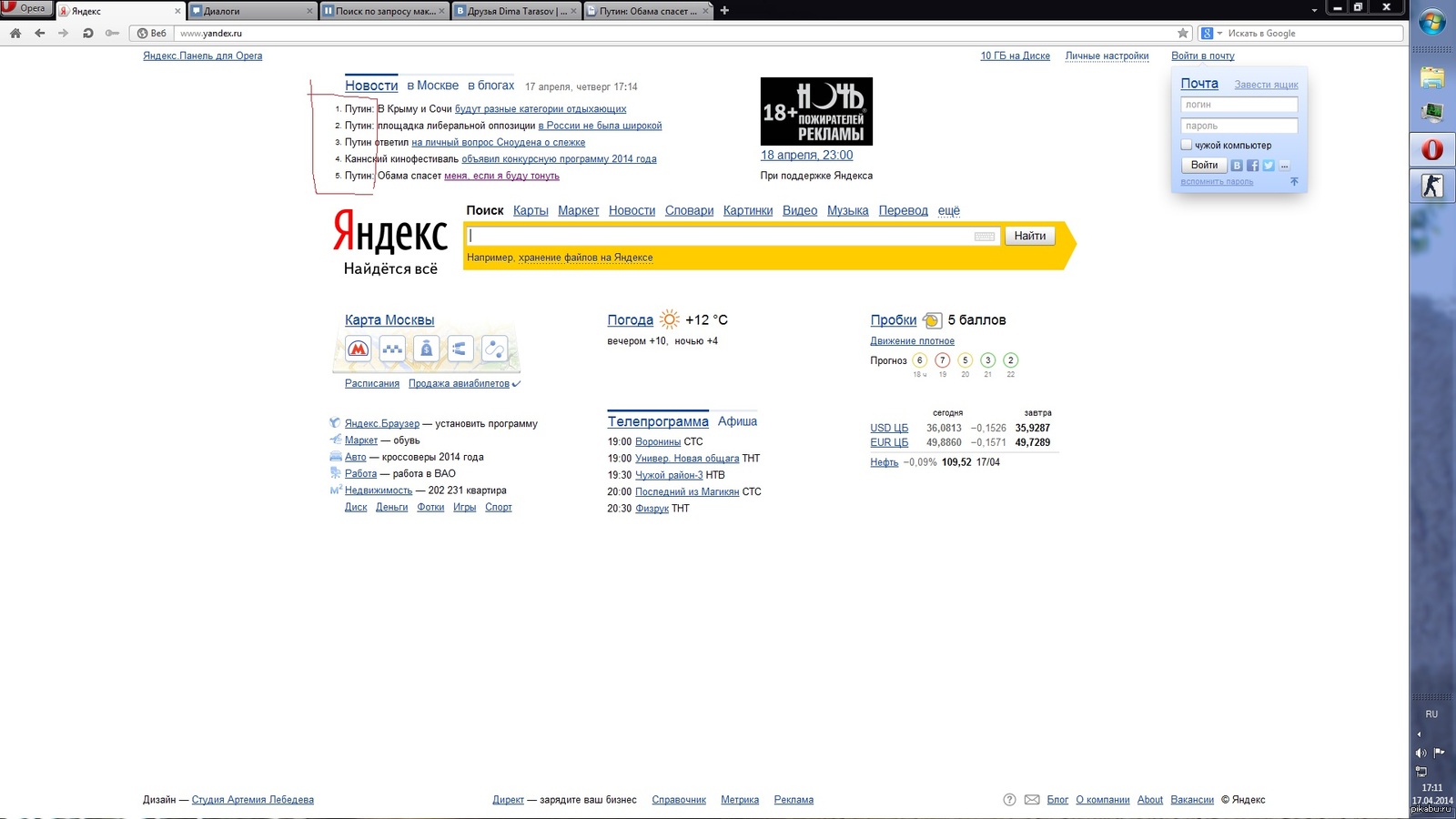Open the Пробки traffic link
The image size is (1456, 819).
(x=893, y=320)
